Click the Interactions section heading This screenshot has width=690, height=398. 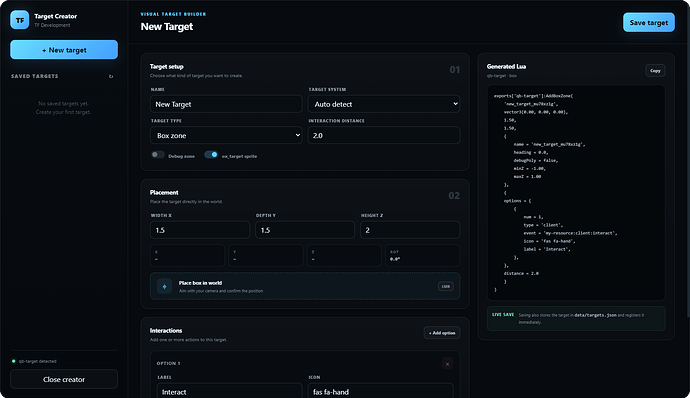coord(166,331)
